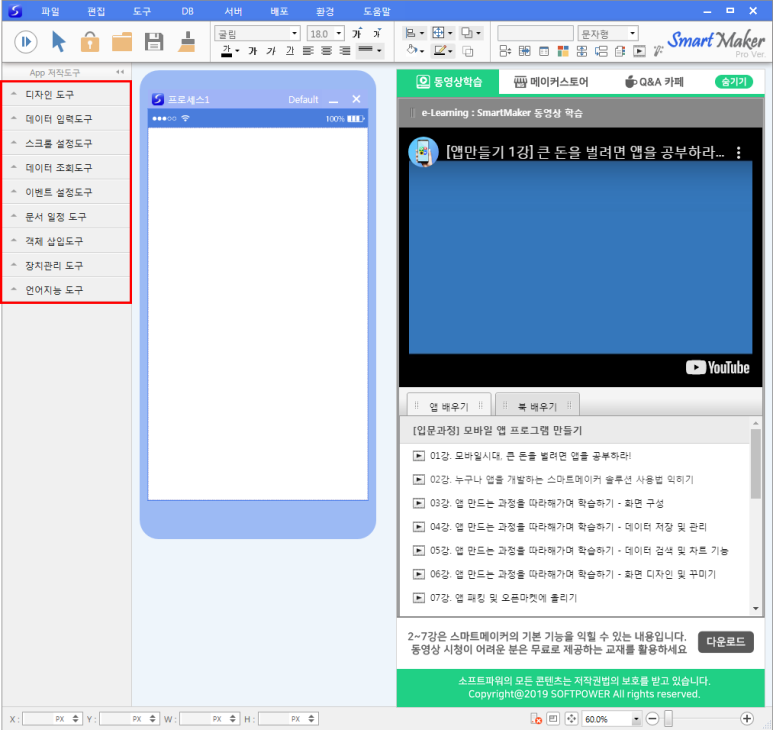Screen dimensions: 773x730
Task: Click the zoom slider handle in status bar
Action: point(669,718)
